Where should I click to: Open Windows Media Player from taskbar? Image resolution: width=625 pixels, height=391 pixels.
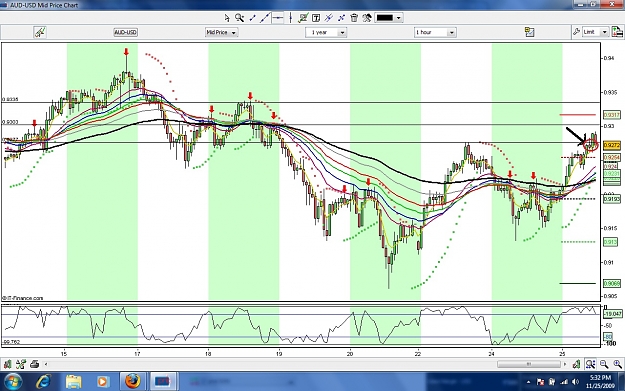(x=103, y=381)
